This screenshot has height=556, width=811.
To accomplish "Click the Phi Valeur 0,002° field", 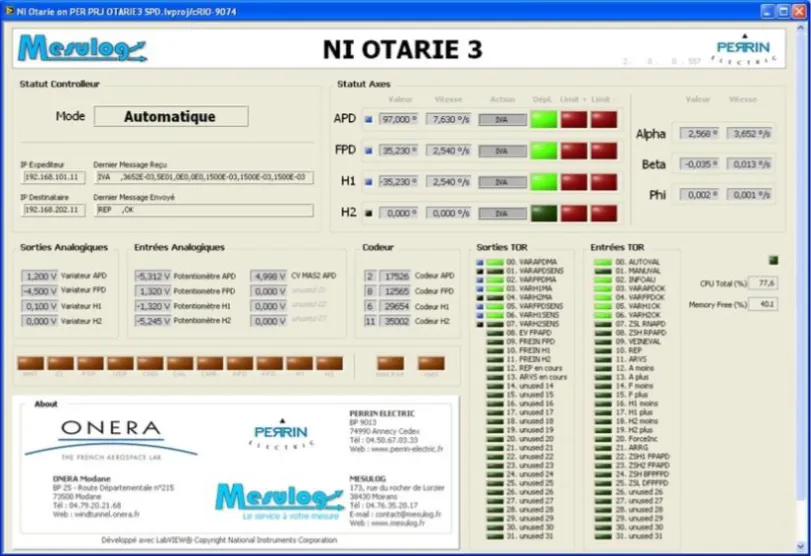I will tap(699, 194).
